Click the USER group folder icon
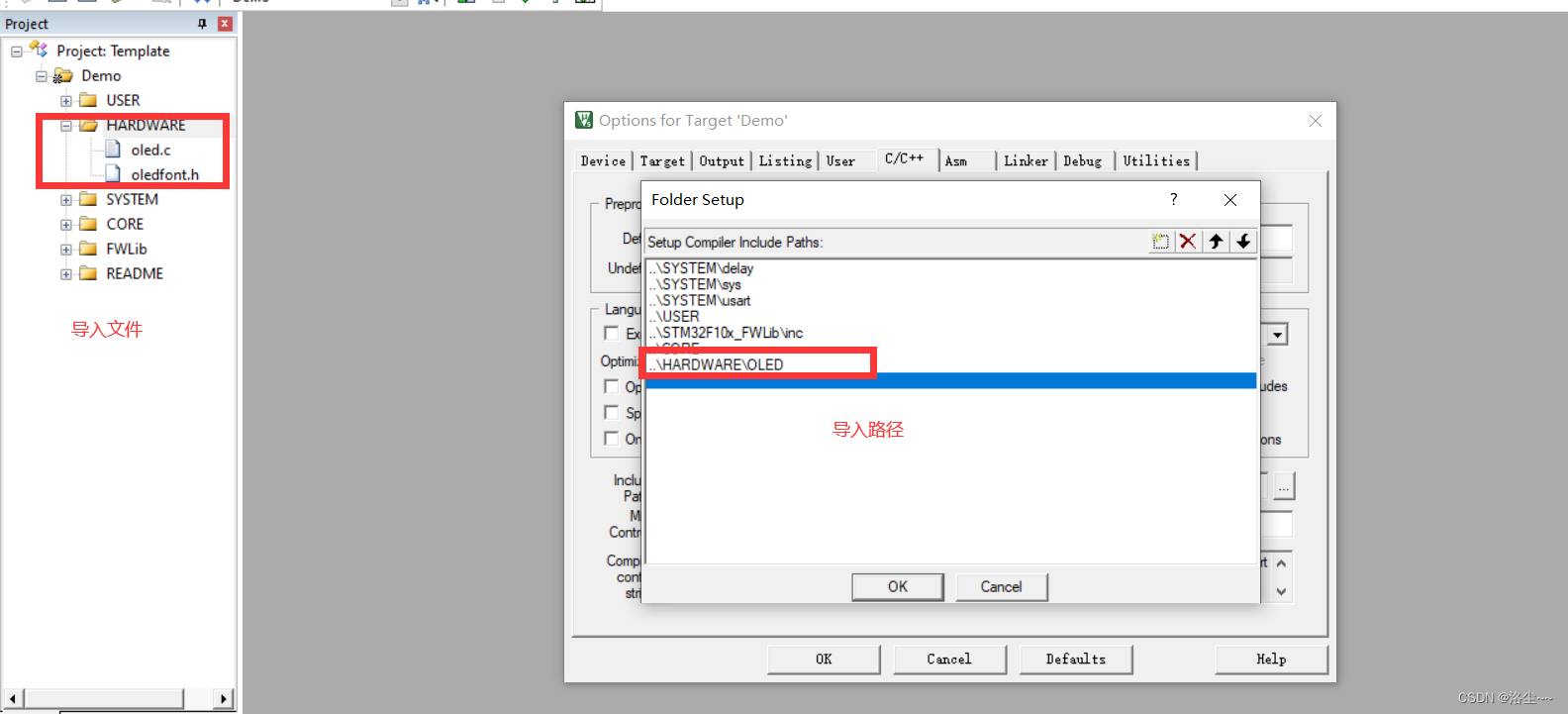Screen dimensions: 1568x714 point(88,100)
